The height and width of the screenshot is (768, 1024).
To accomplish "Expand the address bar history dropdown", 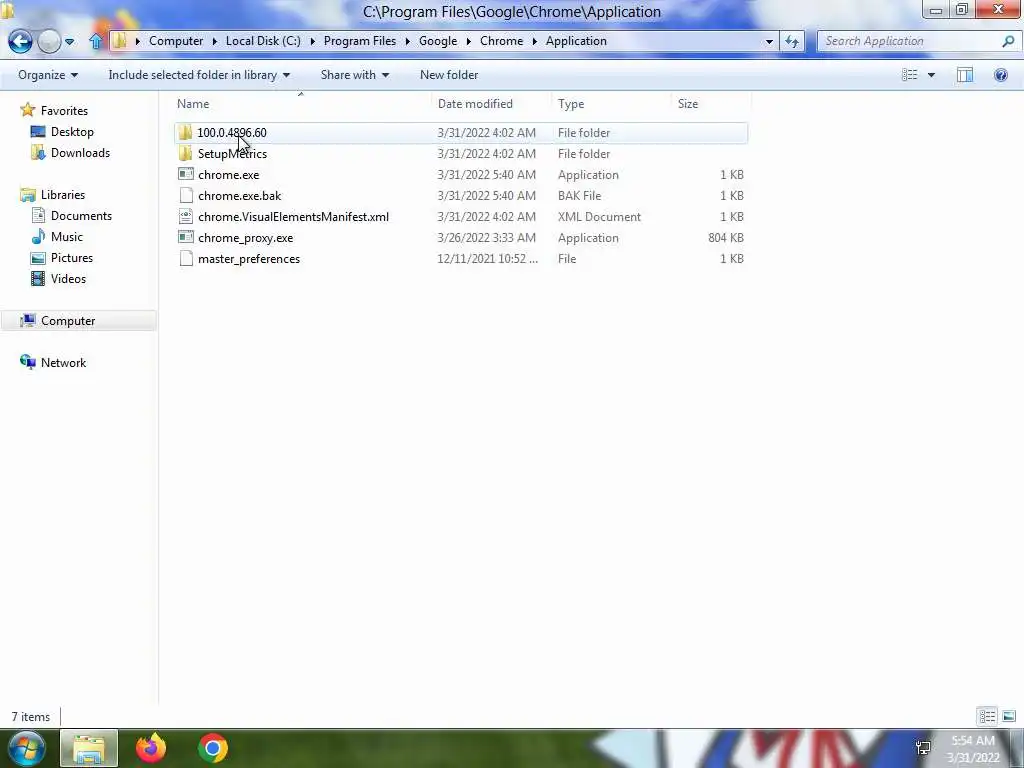I will [x=769, y=41].
